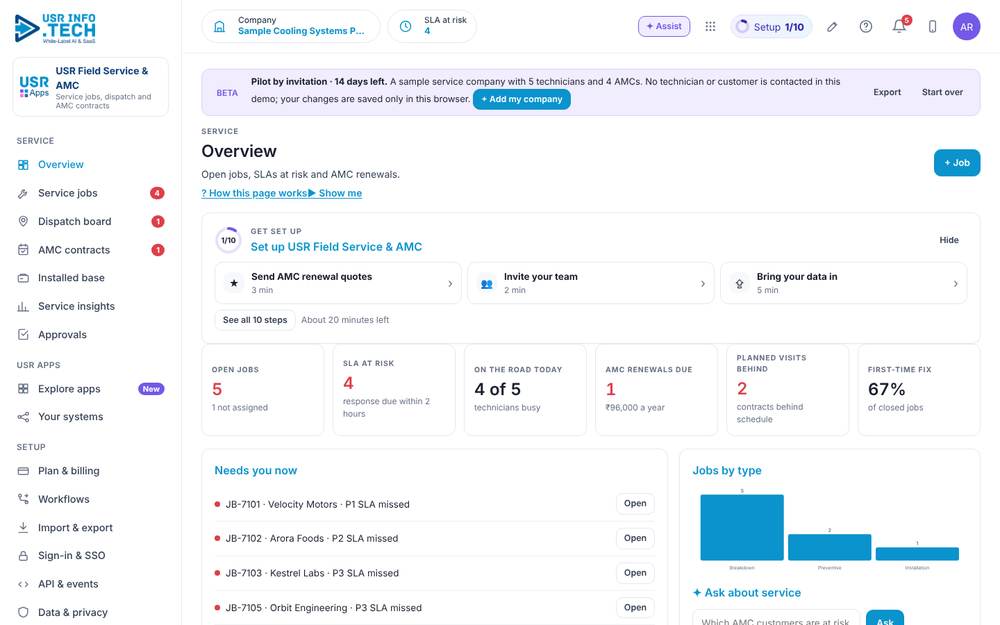
Task: Open notifications bell icon
Action: pos(899,27)
